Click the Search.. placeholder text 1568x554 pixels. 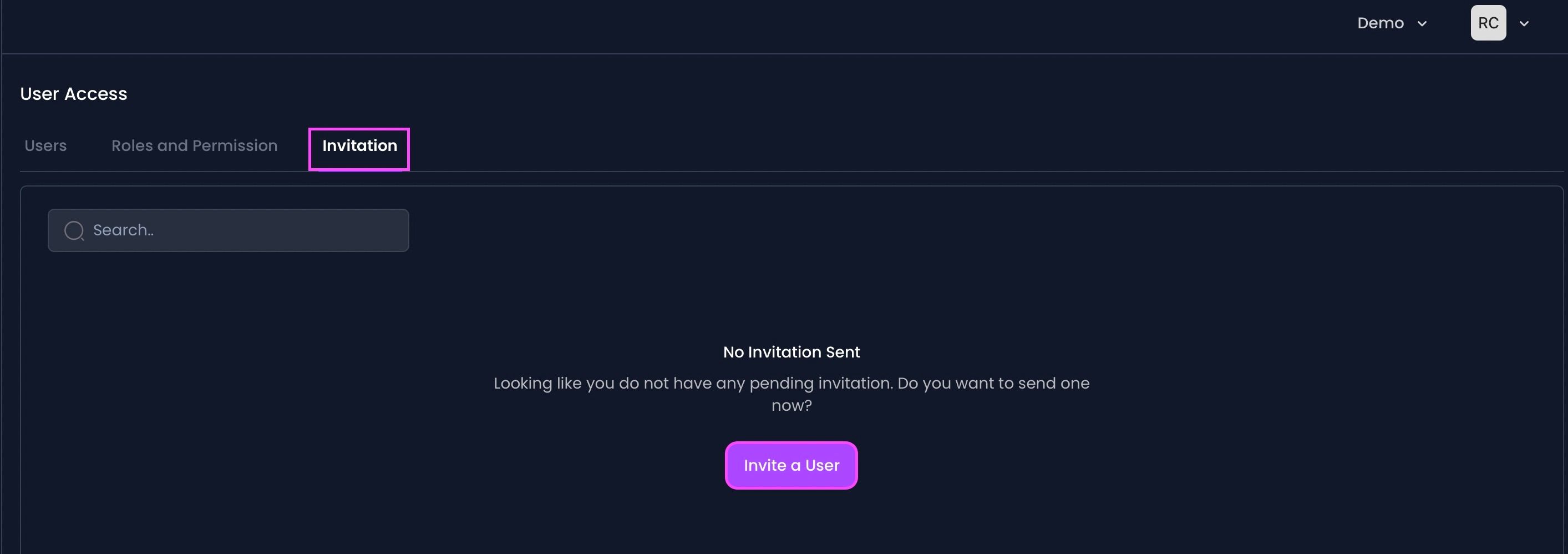[124, 230]
